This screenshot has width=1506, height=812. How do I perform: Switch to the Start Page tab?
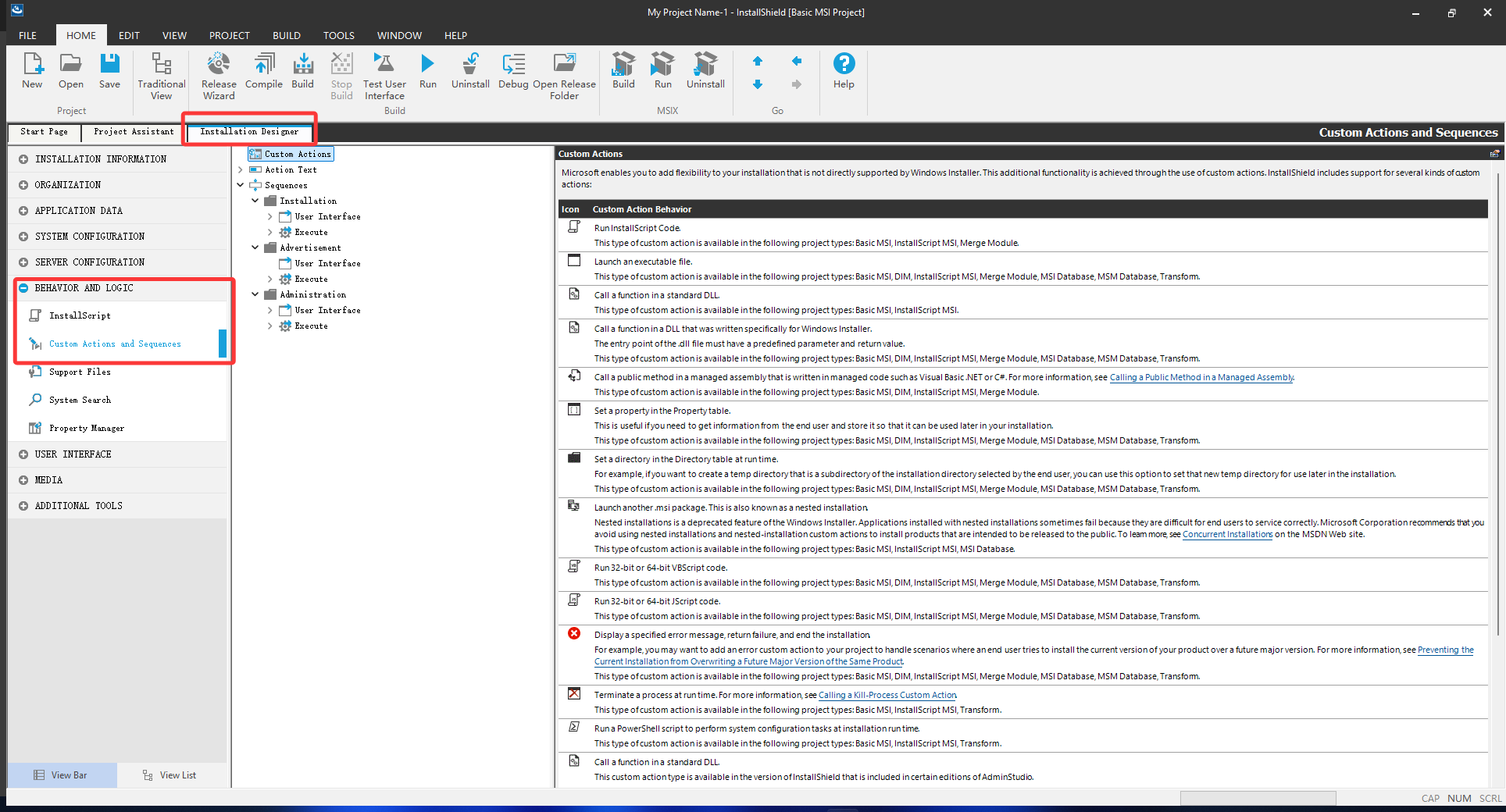[x=45, y=132]
